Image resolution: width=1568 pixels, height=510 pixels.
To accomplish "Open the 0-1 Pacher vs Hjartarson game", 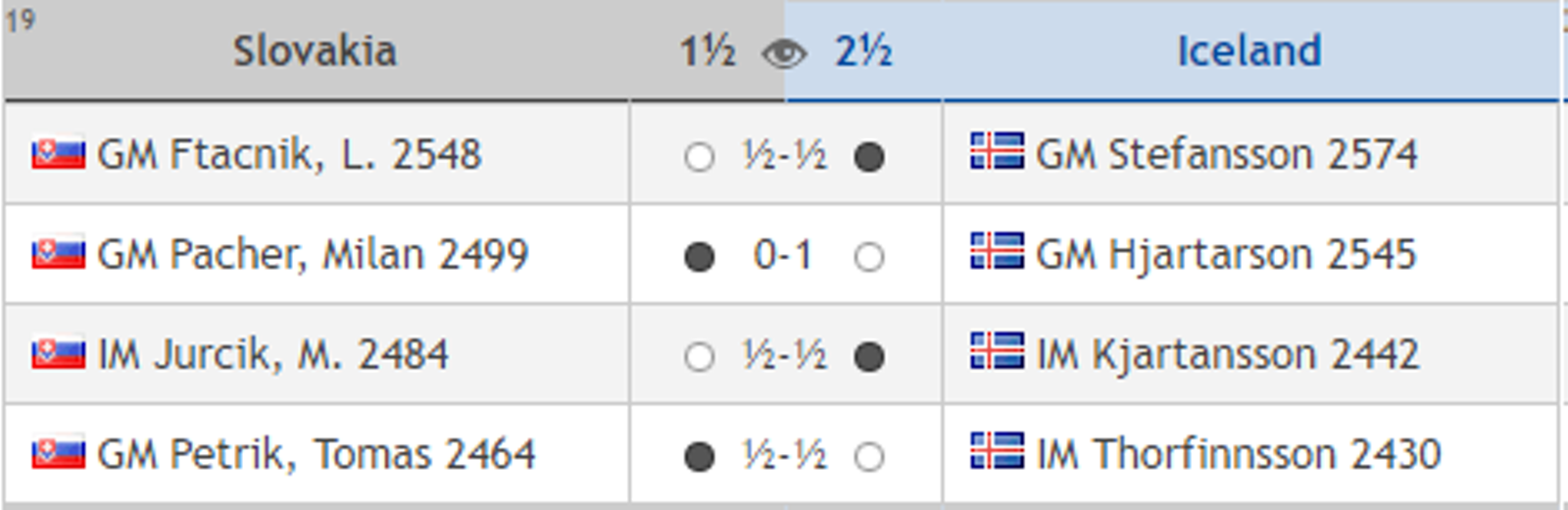I will [x=782, y=255].
